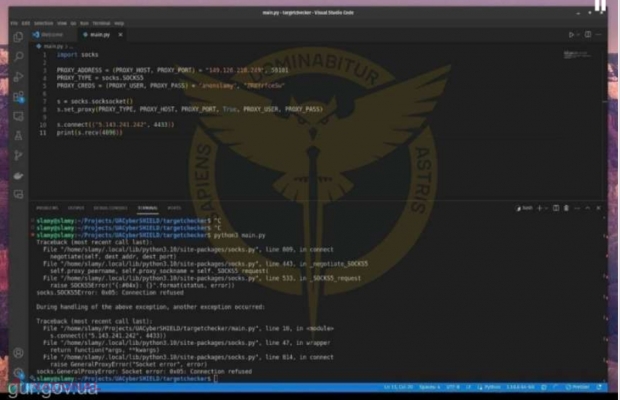This screenshot has width=620, height=400.
Task: Open the Search view in activity bar
Action: pos(18,57)
